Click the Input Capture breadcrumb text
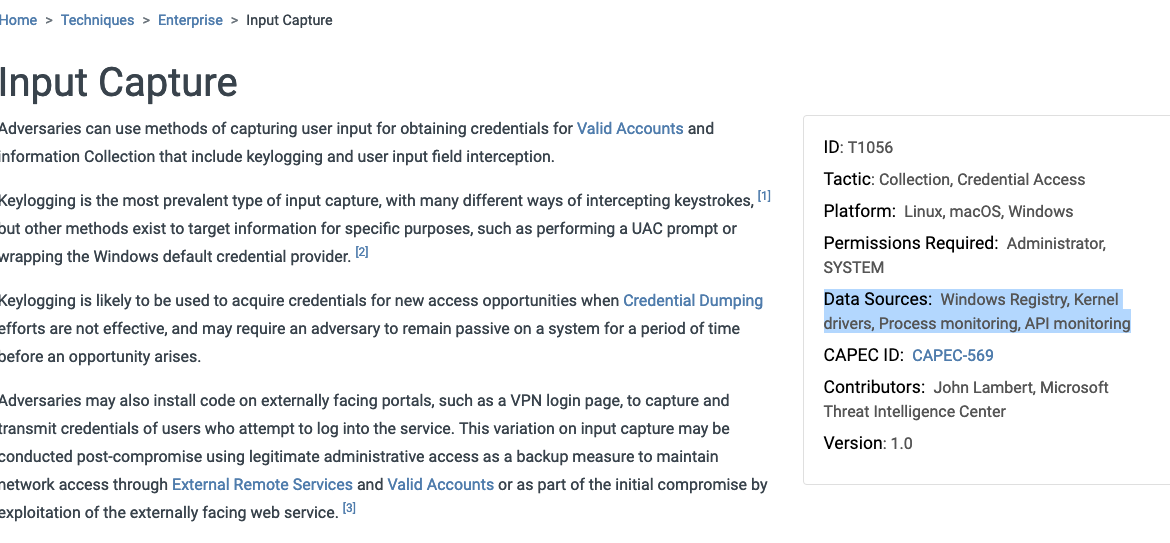 tap(289, 20)
